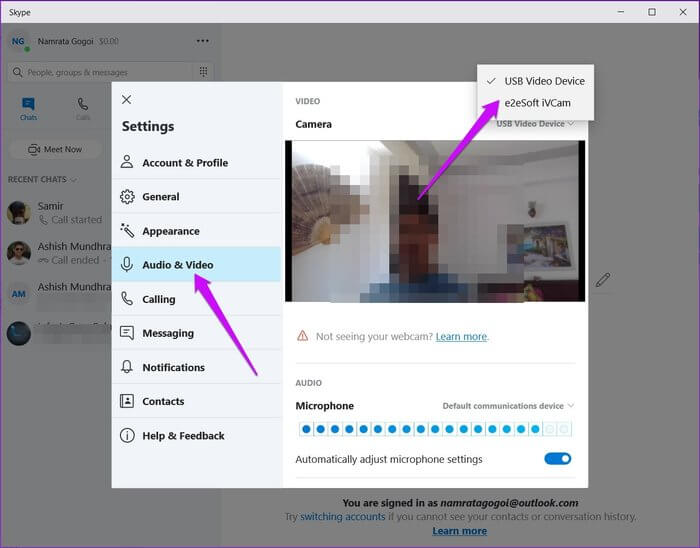Click the camera preview video

tap(435, 221)
